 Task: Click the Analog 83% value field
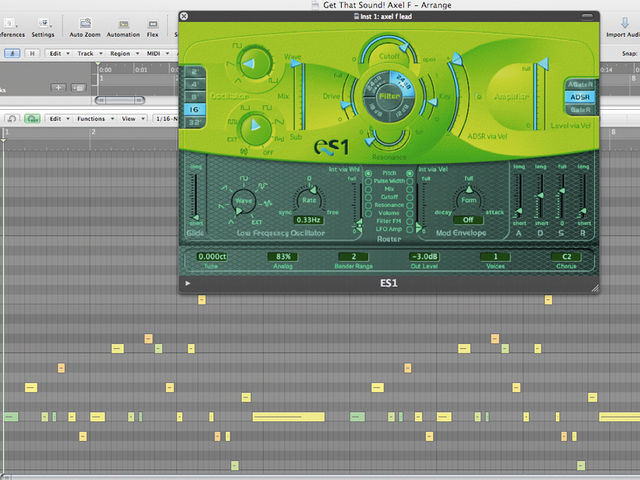(283, 257)
